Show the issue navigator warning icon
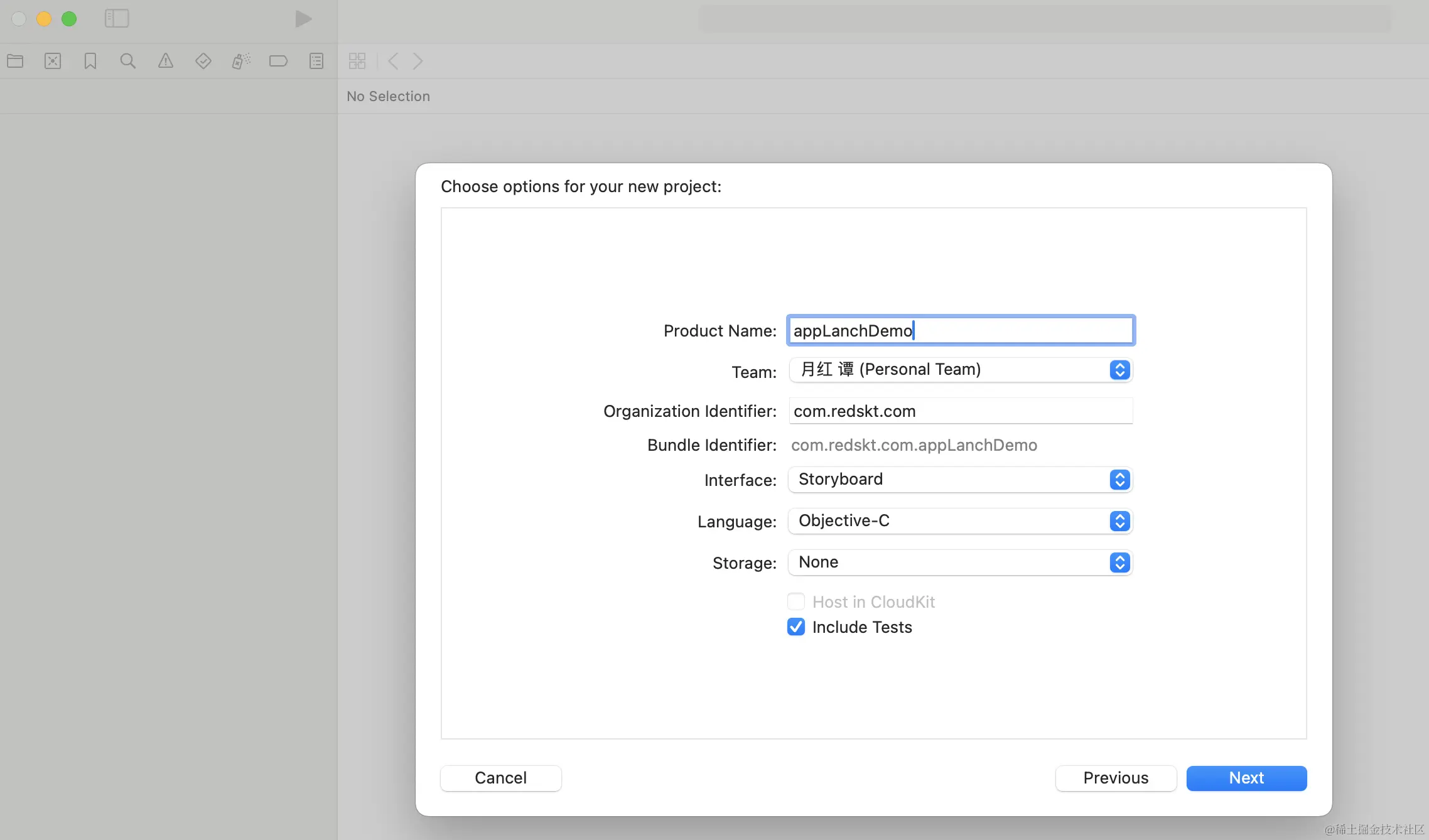Image resolution: width=1429 pixels, height=840 pixels. pyautogui.click(x=165, y=61)
